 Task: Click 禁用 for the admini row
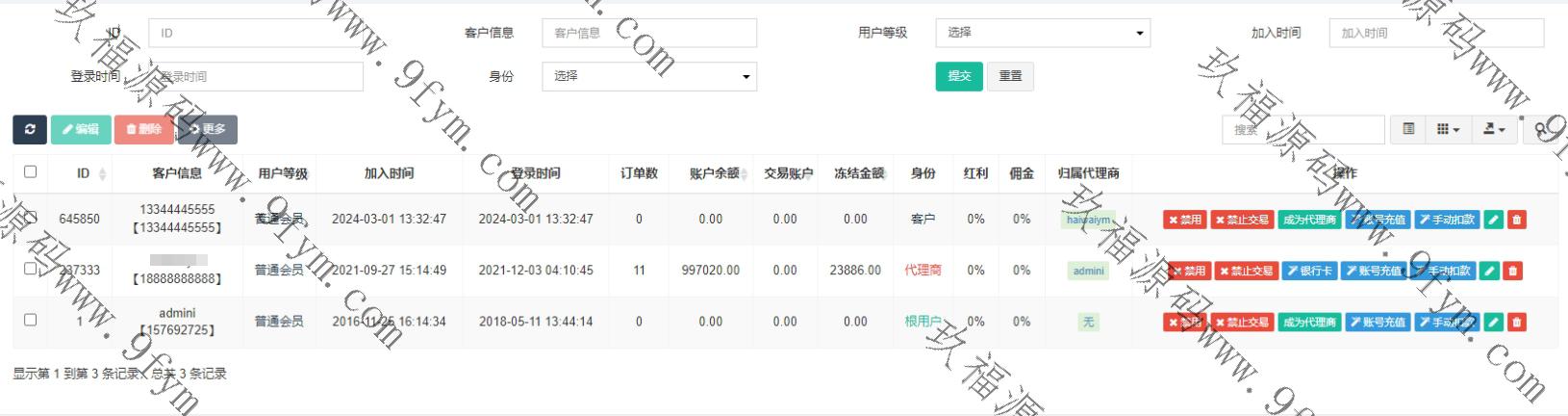pyautogui.click(x=1184, y=323)
